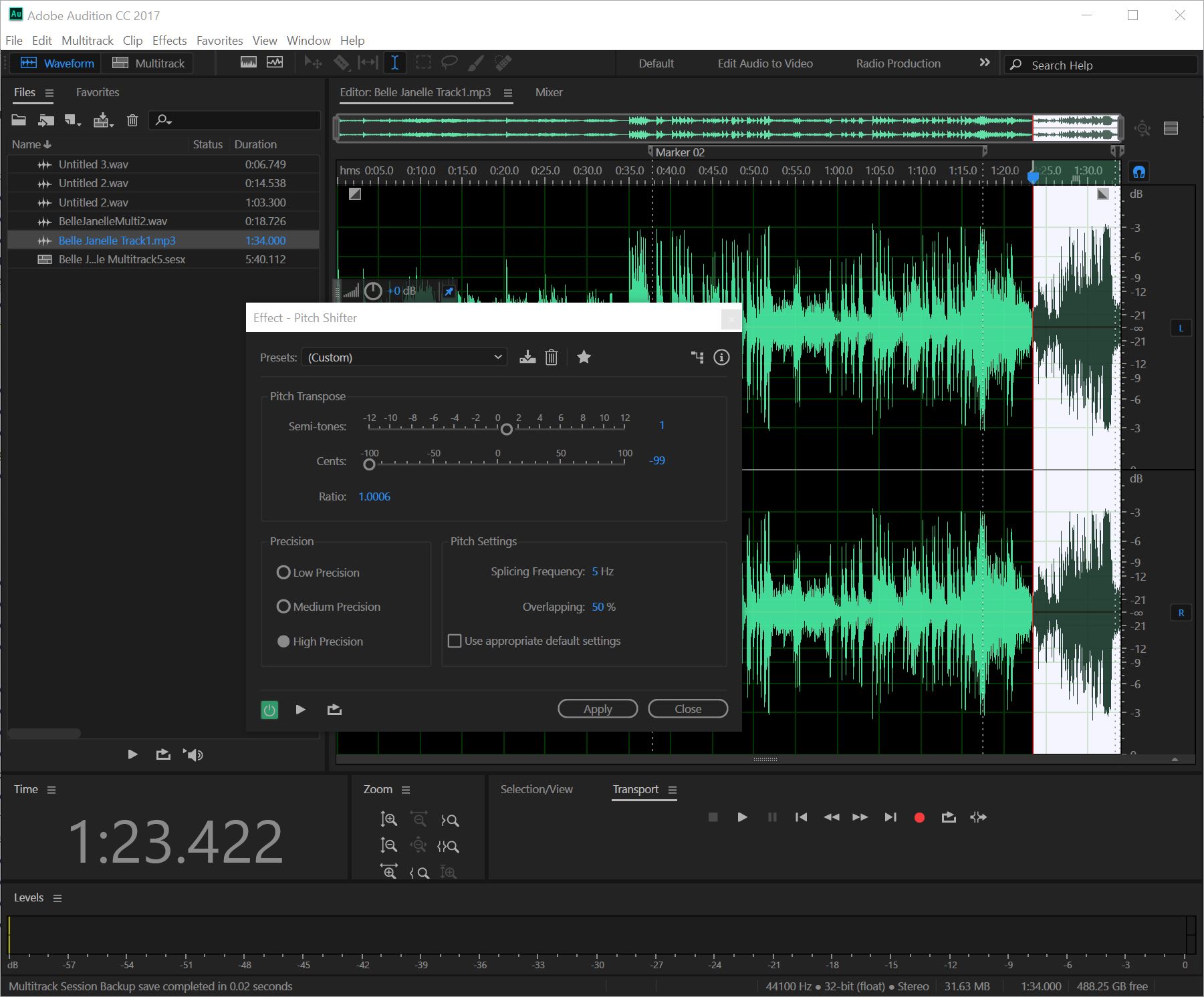Toggle skip selection in Transport

(978, 817)
